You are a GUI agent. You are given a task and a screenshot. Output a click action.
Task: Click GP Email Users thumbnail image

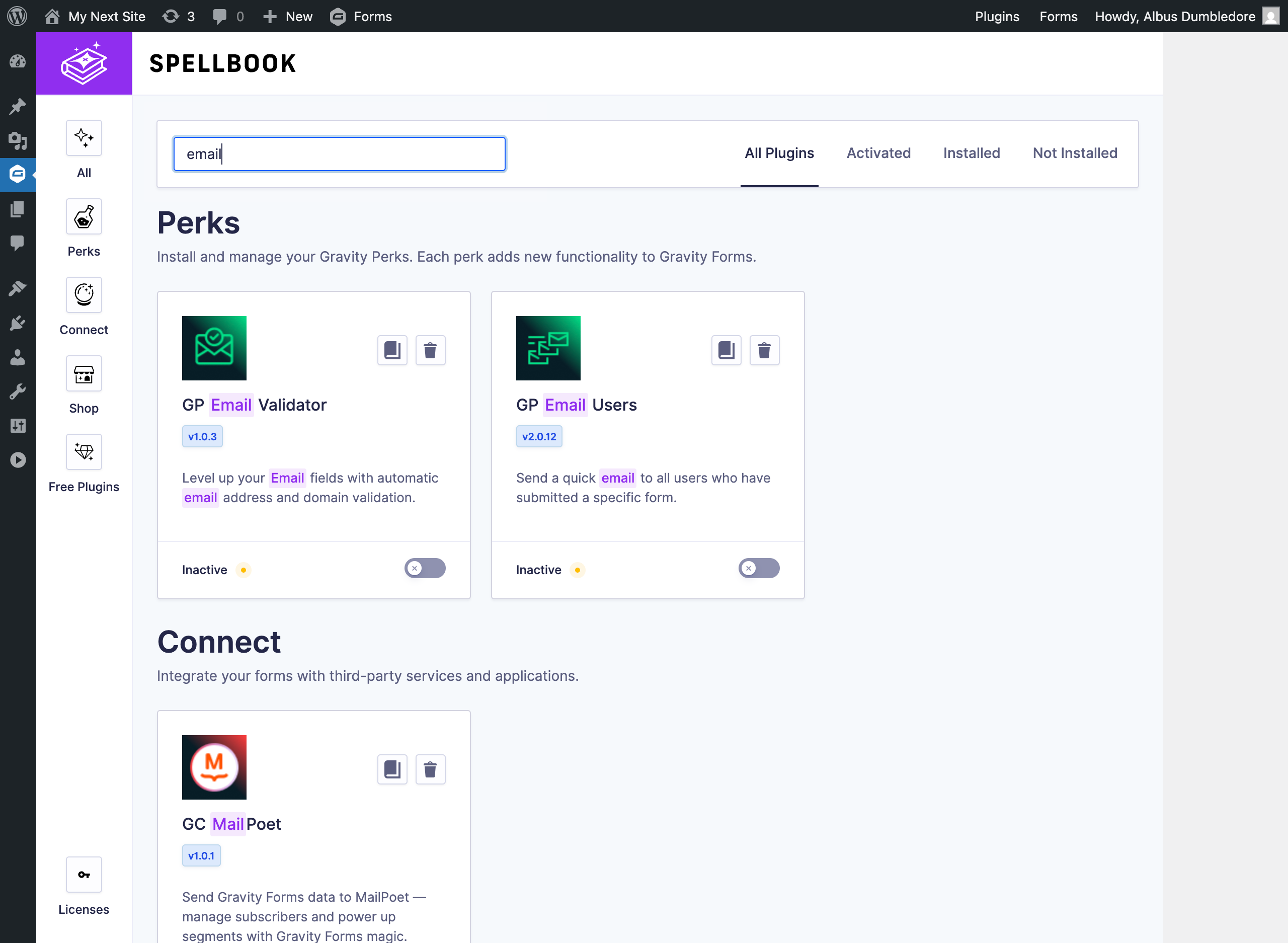[548, 348]
